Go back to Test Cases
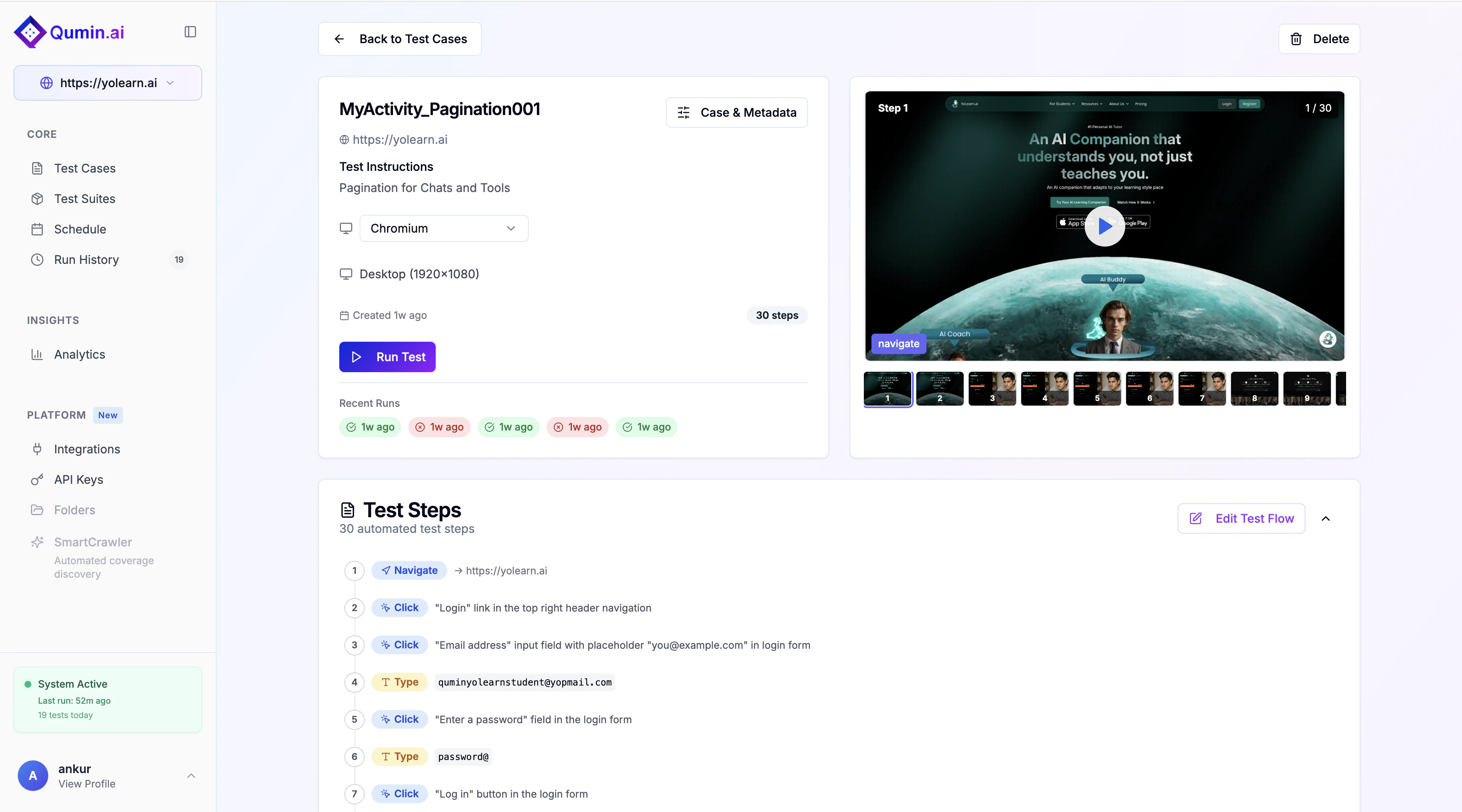This screenshot has height=812, width=1462. tap(399, 38)
